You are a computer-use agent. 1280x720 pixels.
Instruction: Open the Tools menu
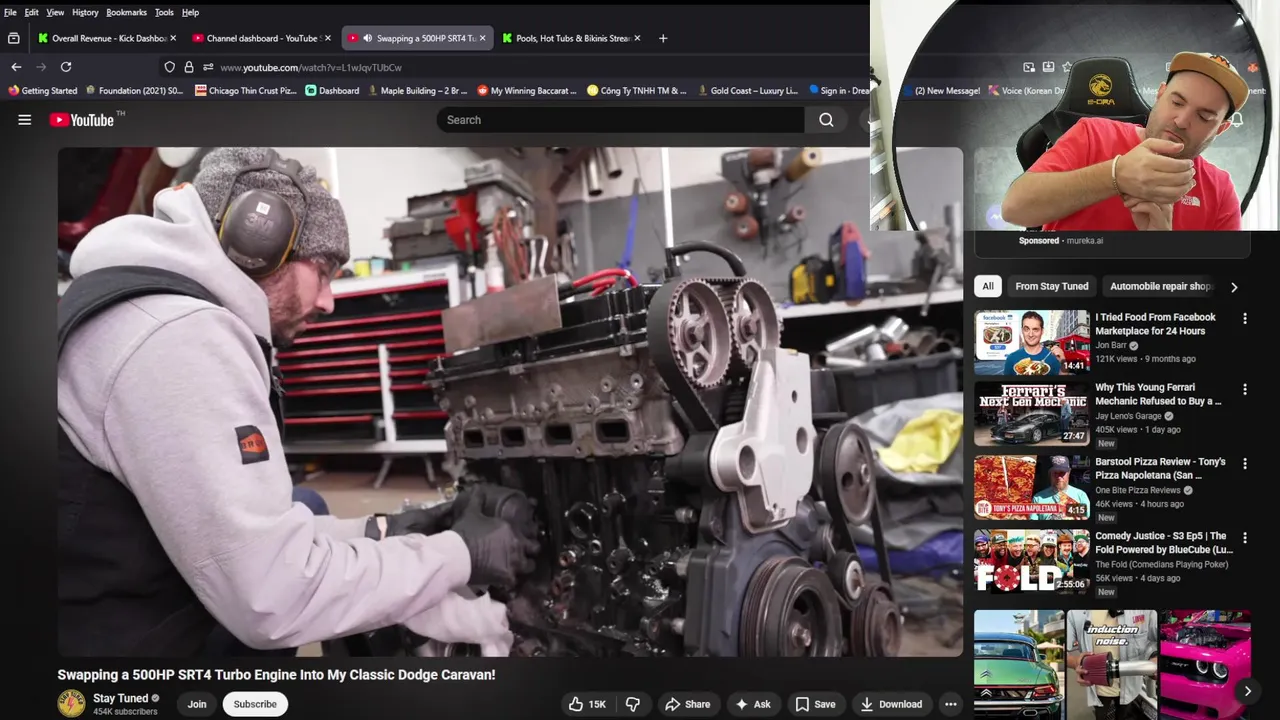[164, 12]
